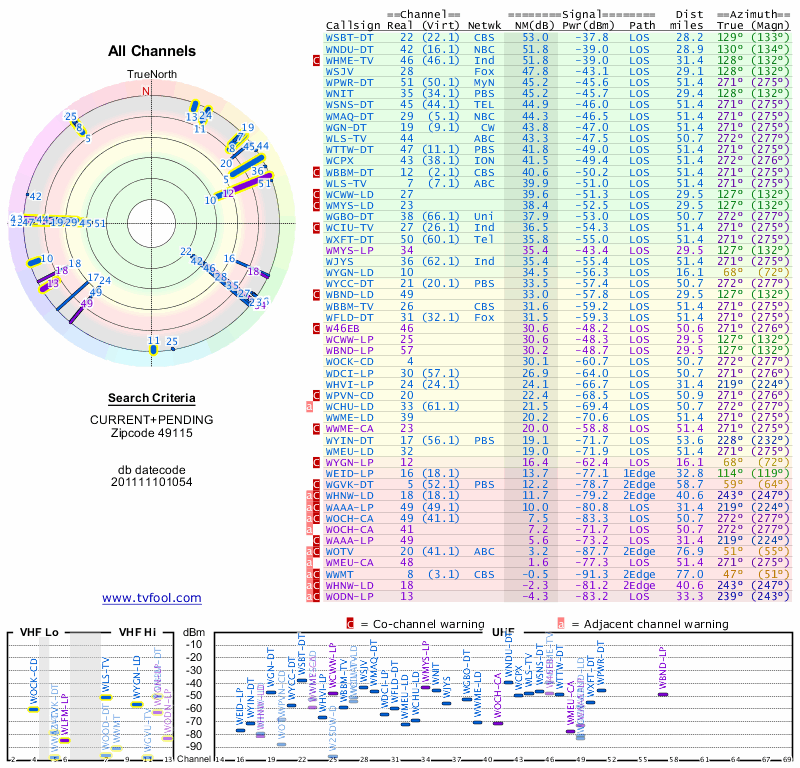Click the 'VHF Hi' chart heading
800x768 pixels.
click(138, 633)
